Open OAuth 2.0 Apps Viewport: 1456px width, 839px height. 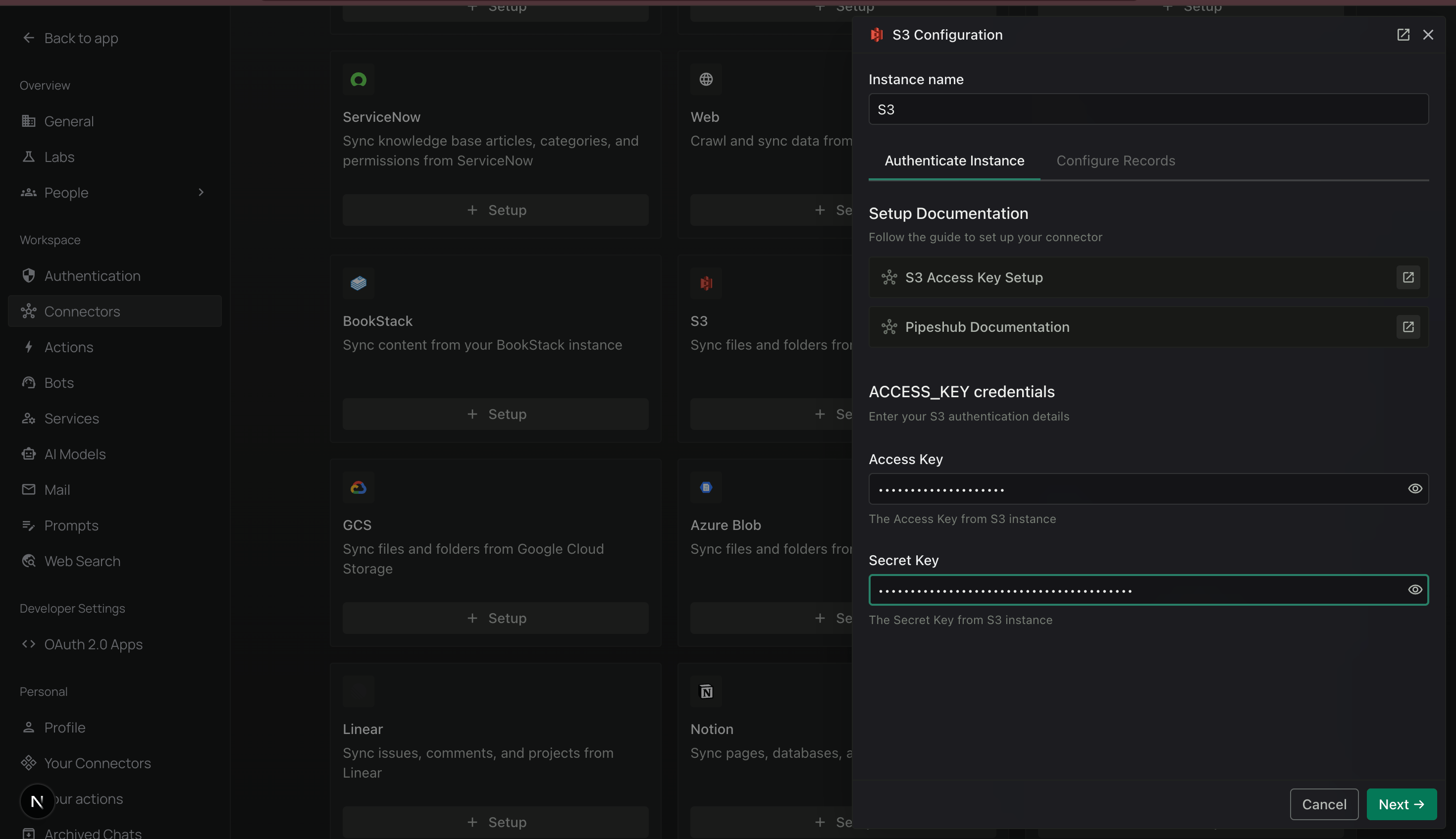tap(115, 644)
